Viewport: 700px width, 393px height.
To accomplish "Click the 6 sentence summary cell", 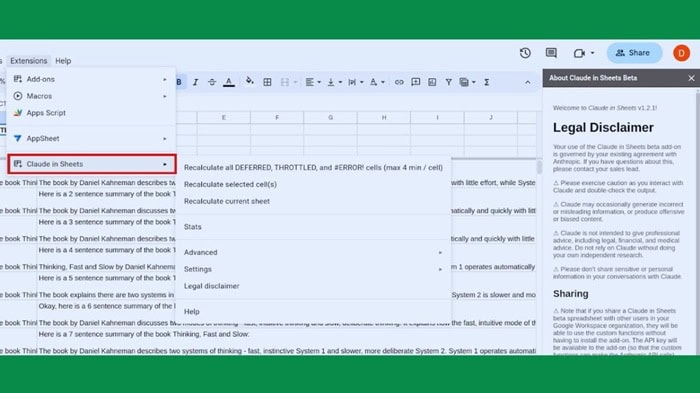I will [x=107, y=306].
